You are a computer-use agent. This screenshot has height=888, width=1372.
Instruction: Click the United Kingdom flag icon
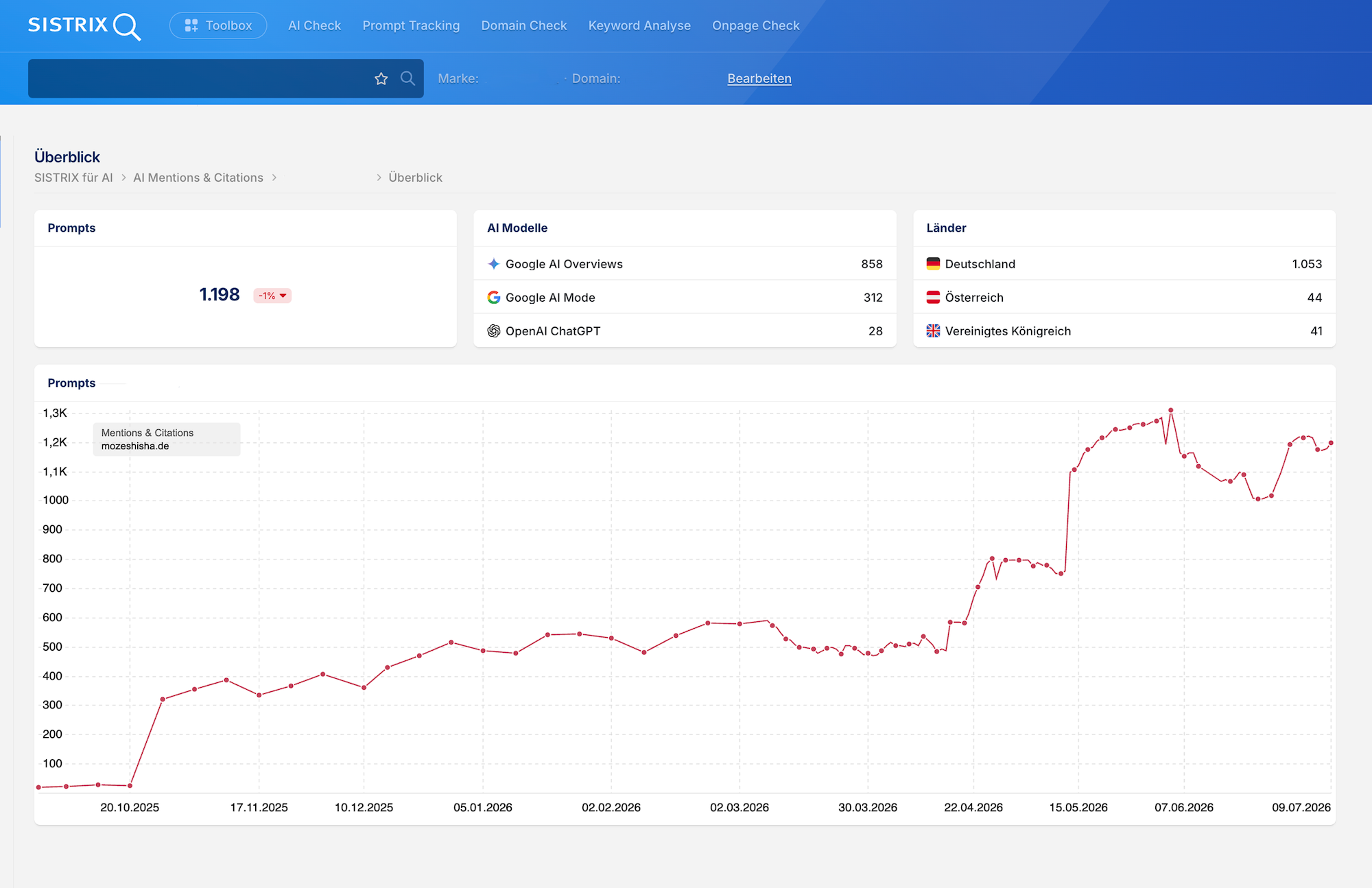933,331
